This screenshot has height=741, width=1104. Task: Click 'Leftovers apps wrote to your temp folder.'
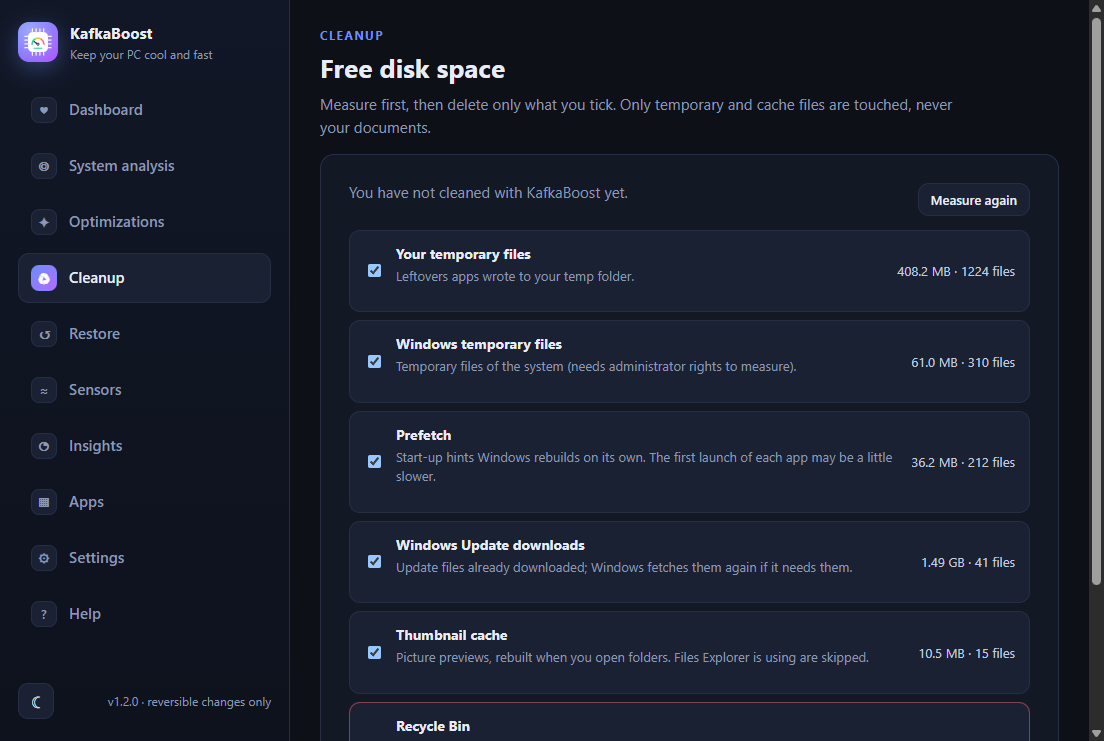pyautogui.click(x=515, y=276)
